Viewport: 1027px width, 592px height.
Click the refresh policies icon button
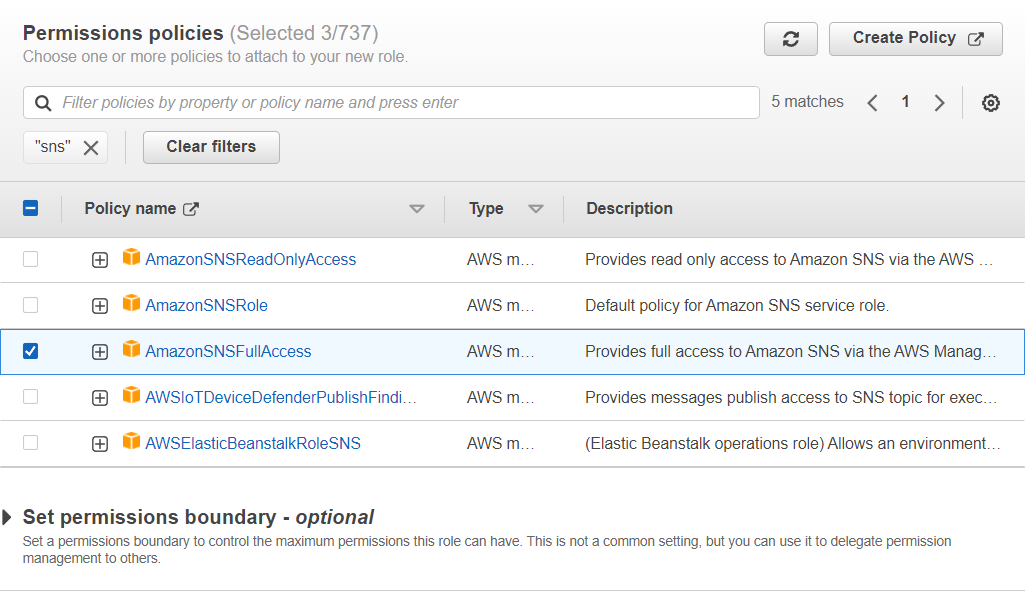[x=790, y=39]
